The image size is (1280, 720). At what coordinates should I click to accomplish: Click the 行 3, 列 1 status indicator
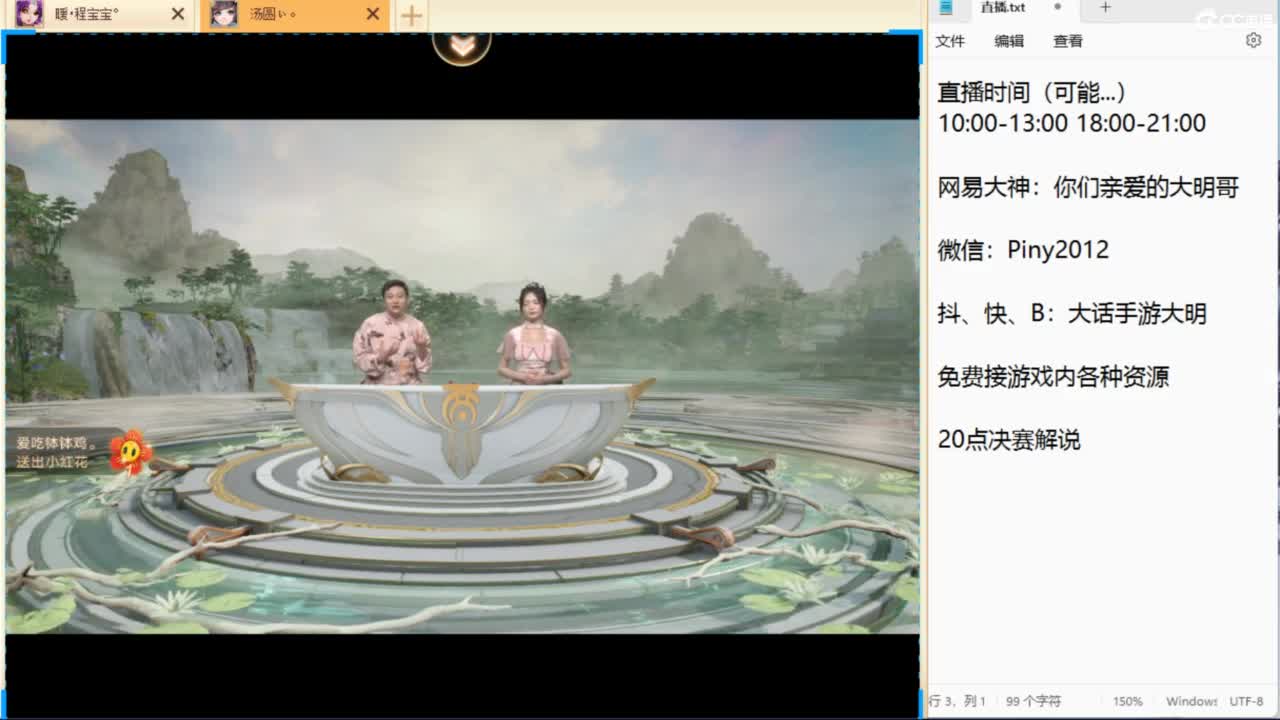pos(957,701)
